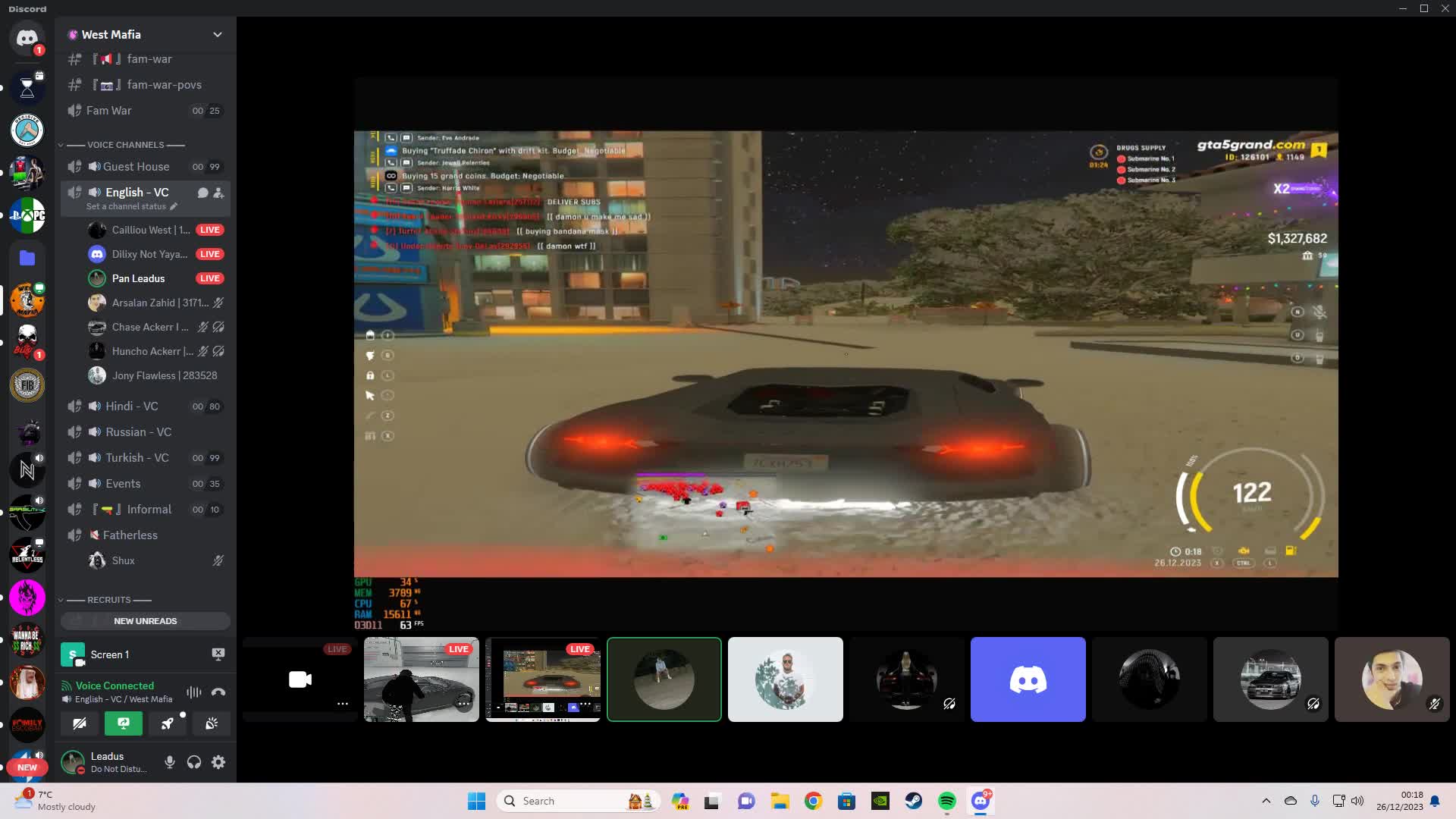Open user panel for Leadus

106,762
